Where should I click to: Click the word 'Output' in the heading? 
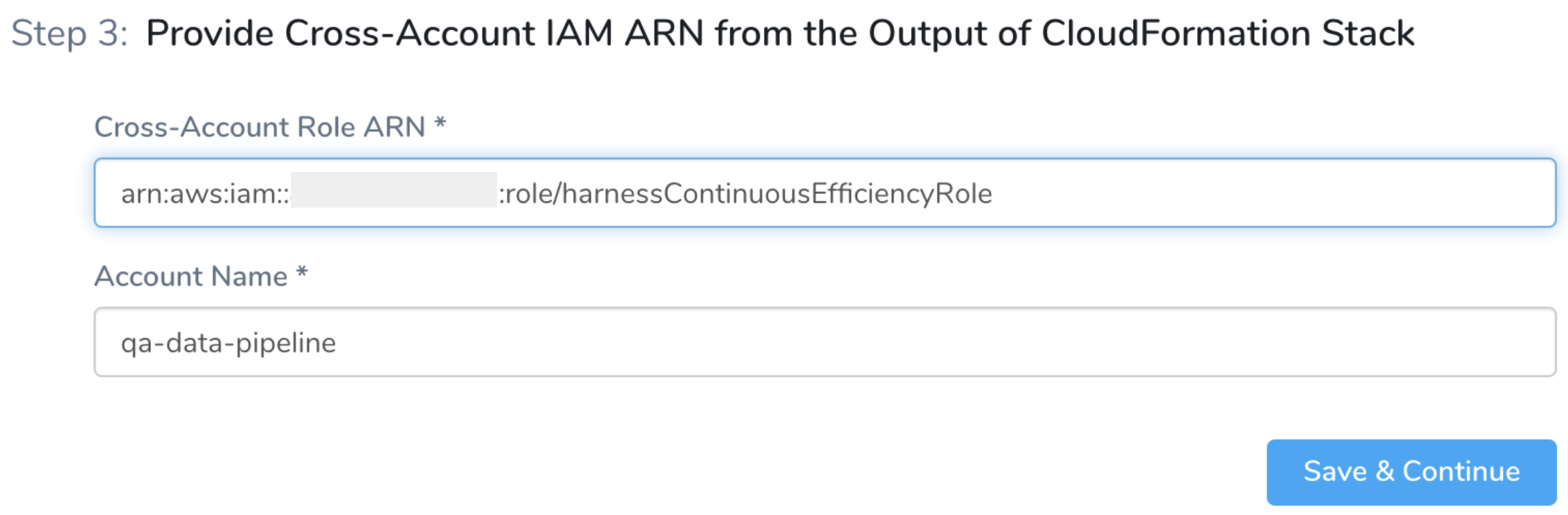click(927, 33)
